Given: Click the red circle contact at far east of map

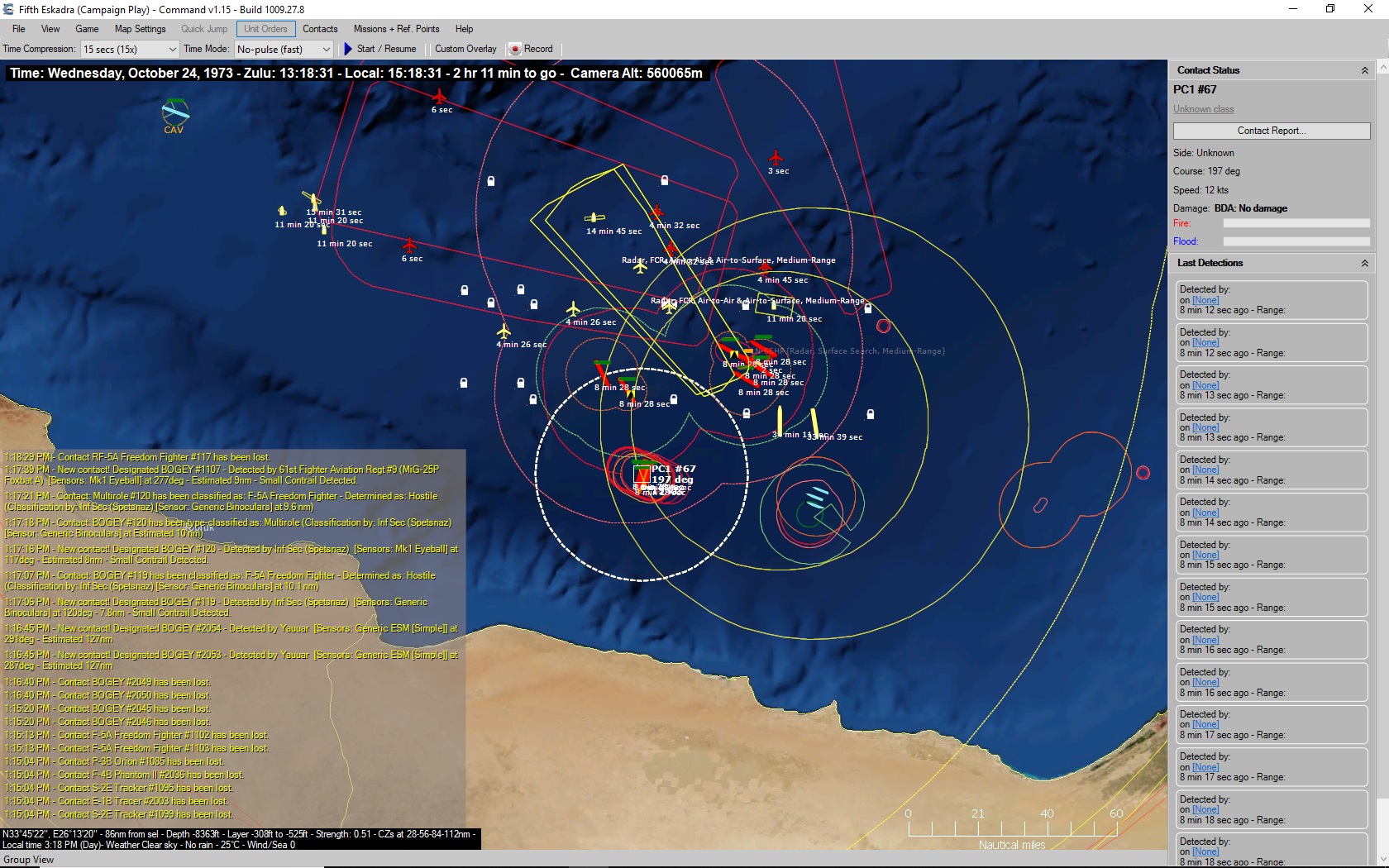Looking at the screenshot, I should pos(1143,473).
